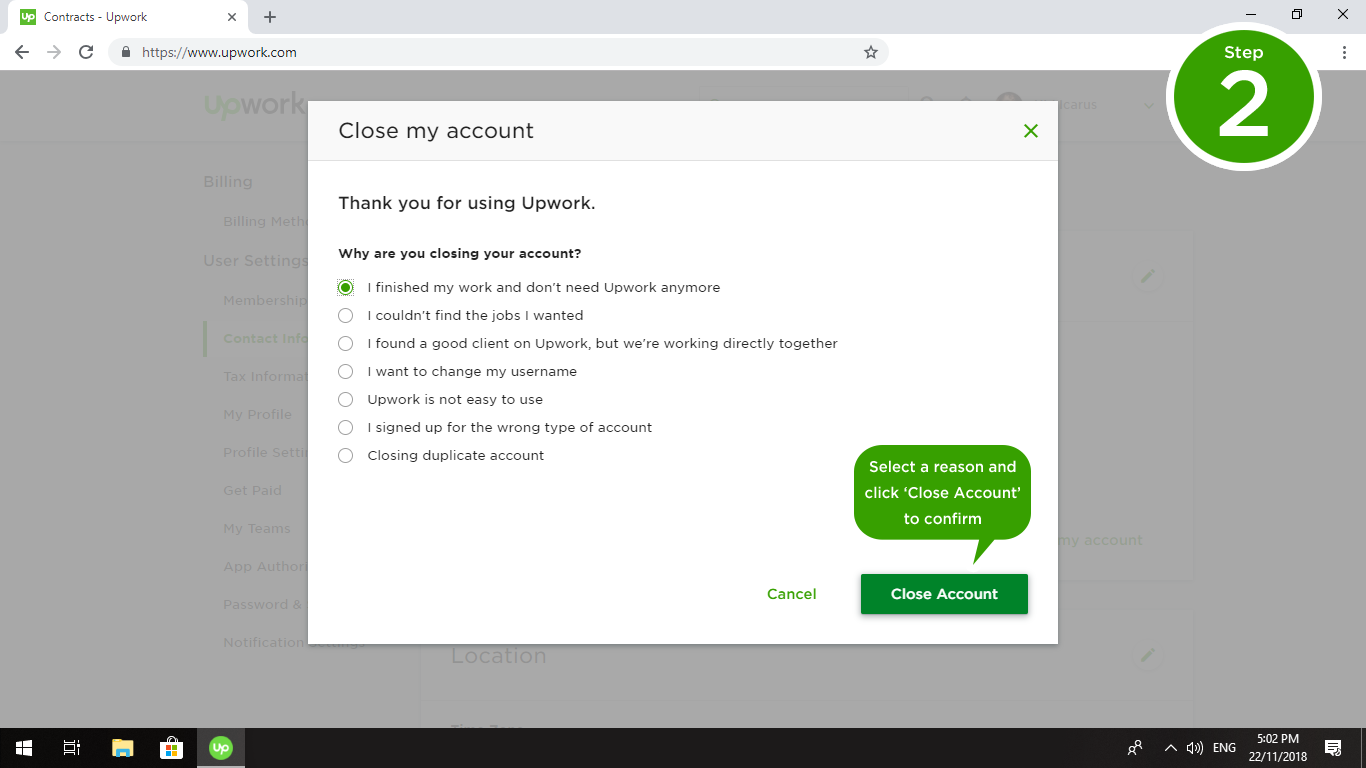The height and width of the screenshot is (768, 1366).
Task: Click the browser address bar
Action: pyautogui.click(x=490, y=52)
